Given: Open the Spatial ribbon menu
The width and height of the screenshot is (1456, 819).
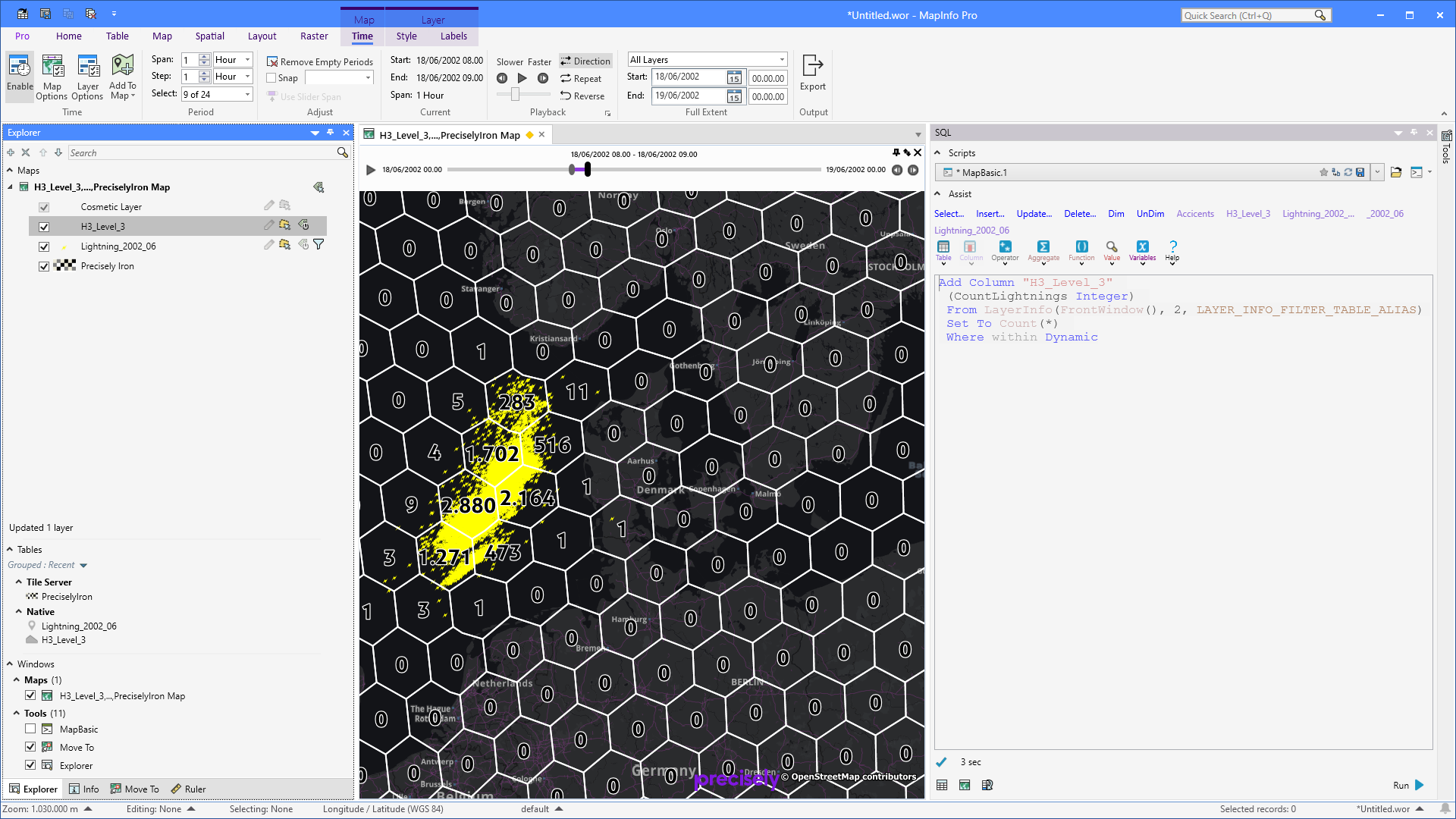Looking at the screenshot, I should [209, 36].
